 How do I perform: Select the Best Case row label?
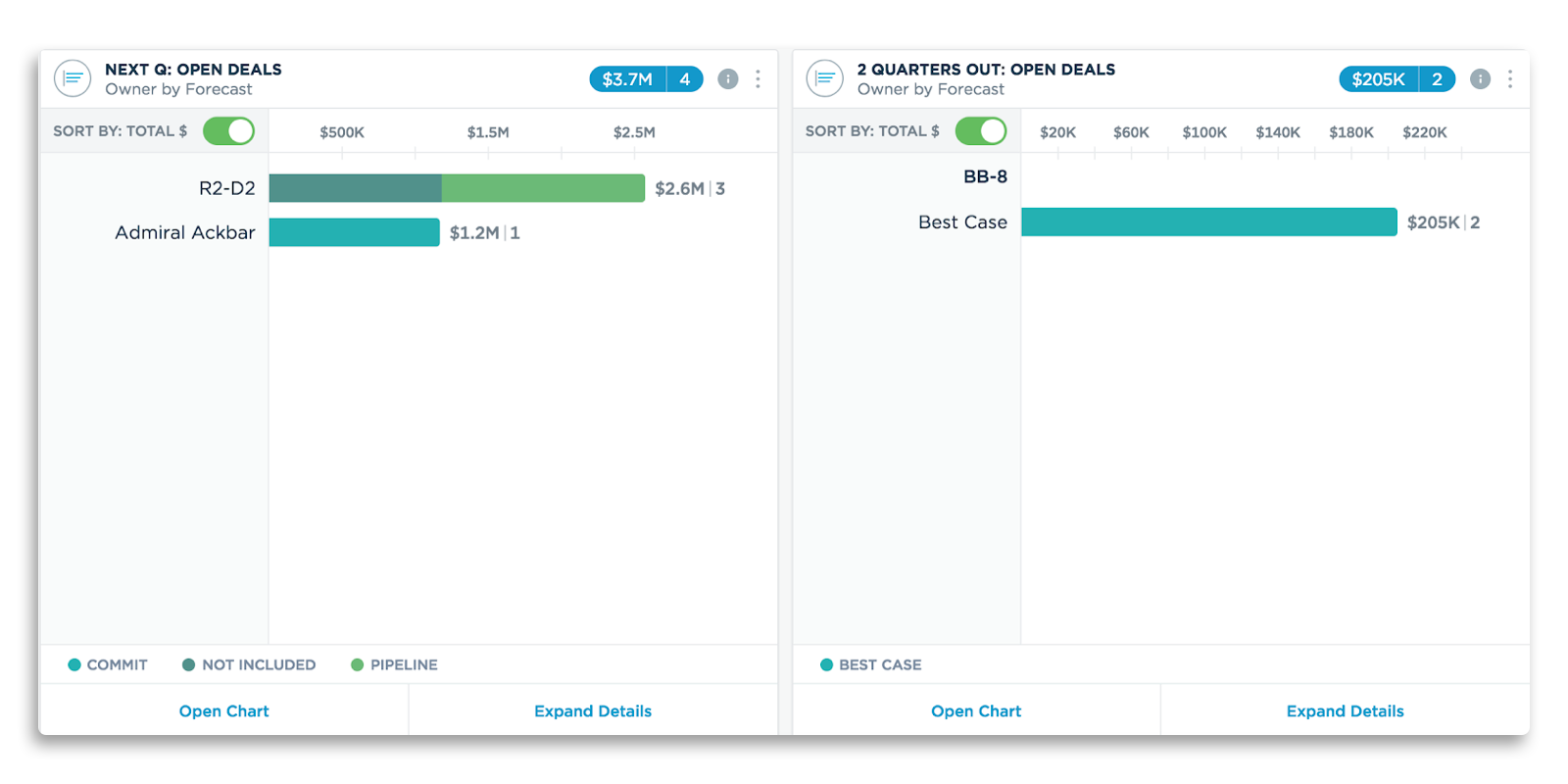[x=962, y=222]
